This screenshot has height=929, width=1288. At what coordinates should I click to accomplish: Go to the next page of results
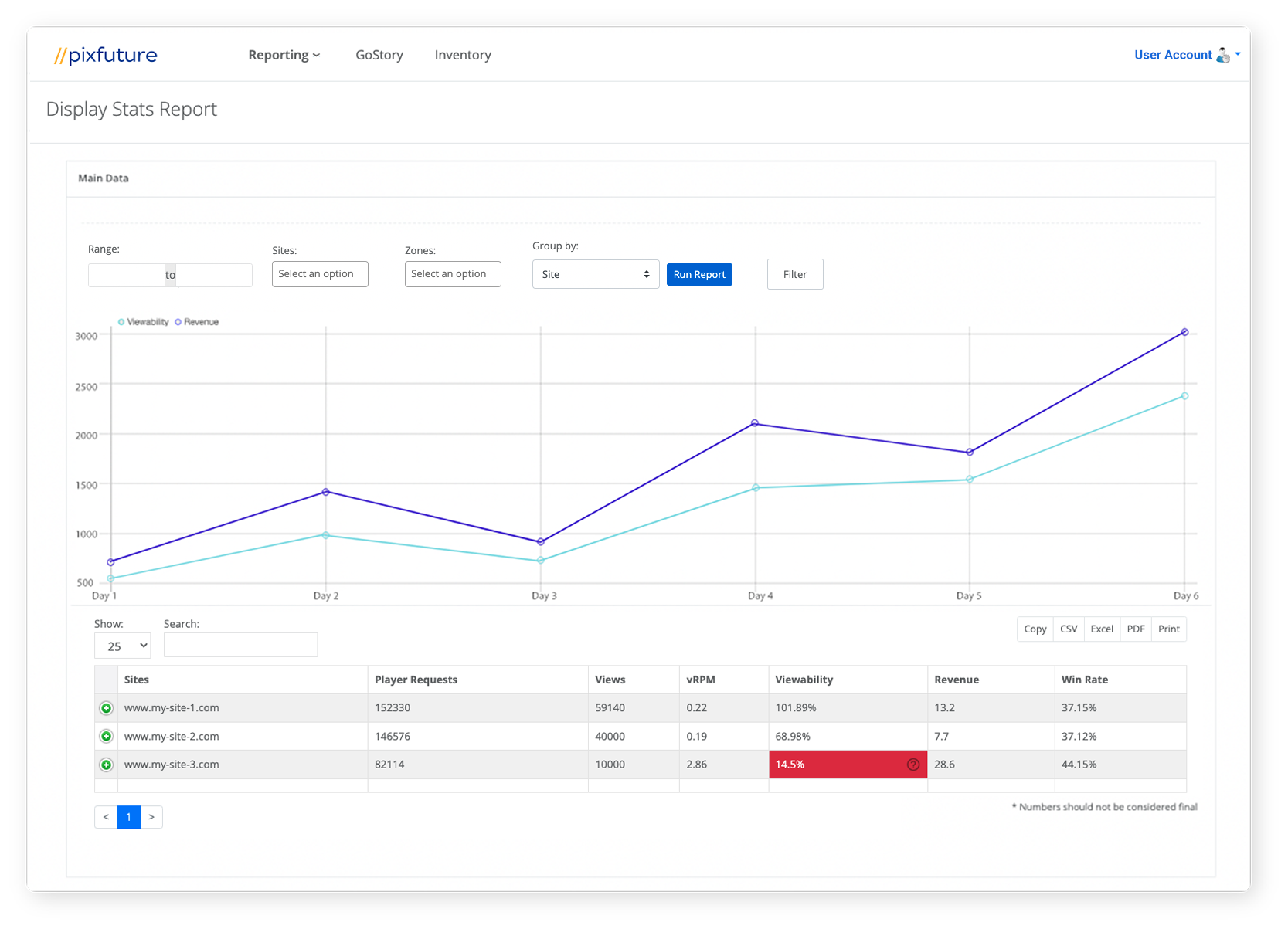[151, 816]
